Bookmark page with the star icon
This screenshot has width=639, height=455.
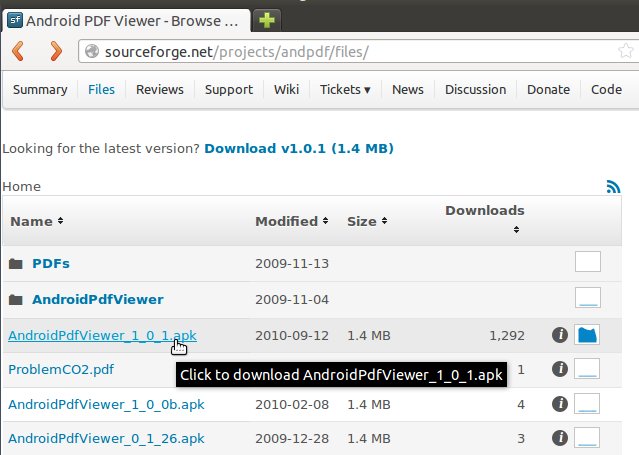[626, 51]
